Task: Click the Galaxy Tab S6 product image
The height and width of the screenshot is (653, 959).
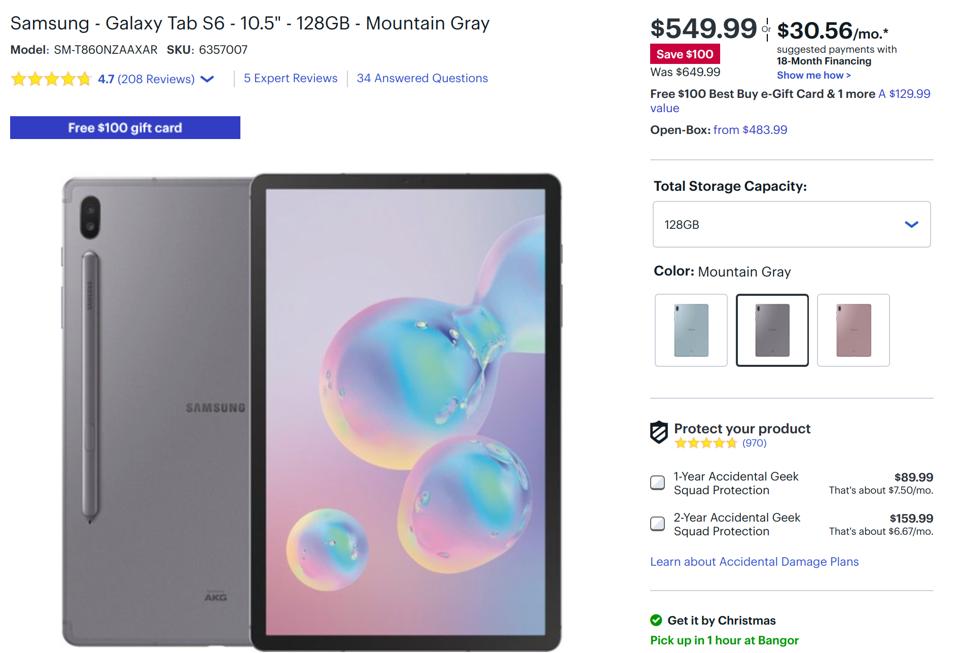Action: pos(312,410)
